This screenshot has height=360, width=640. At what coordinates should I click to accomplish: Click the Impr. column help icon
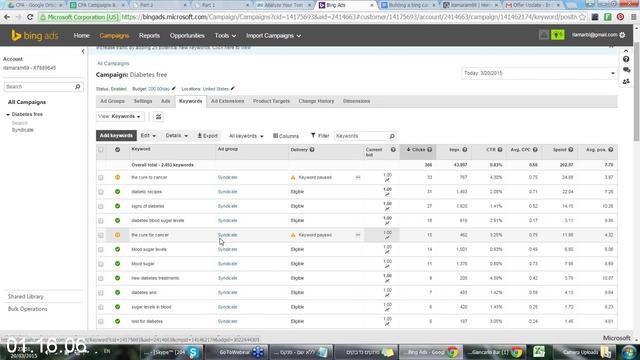[464, 150]
